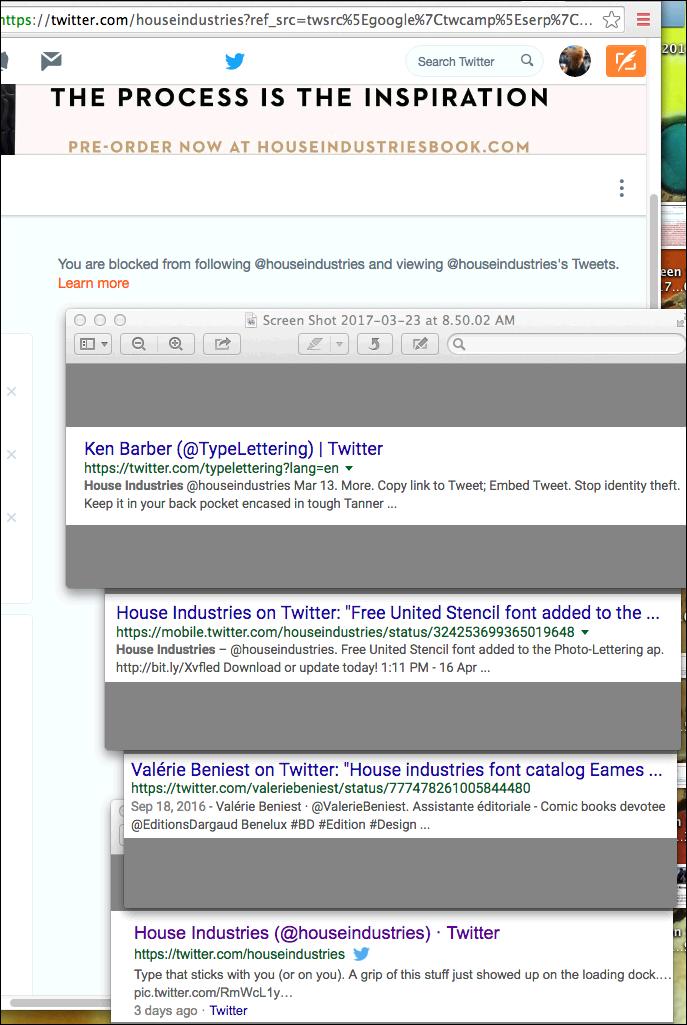Open dropdown arrow beside mobile.twitter.com URL

click(584, 632)
